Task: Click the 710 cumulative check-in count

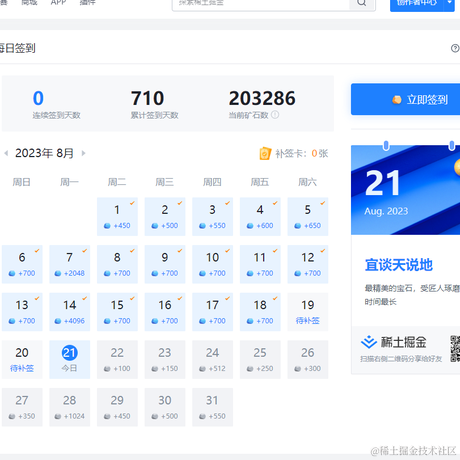Action: point(147,98)
